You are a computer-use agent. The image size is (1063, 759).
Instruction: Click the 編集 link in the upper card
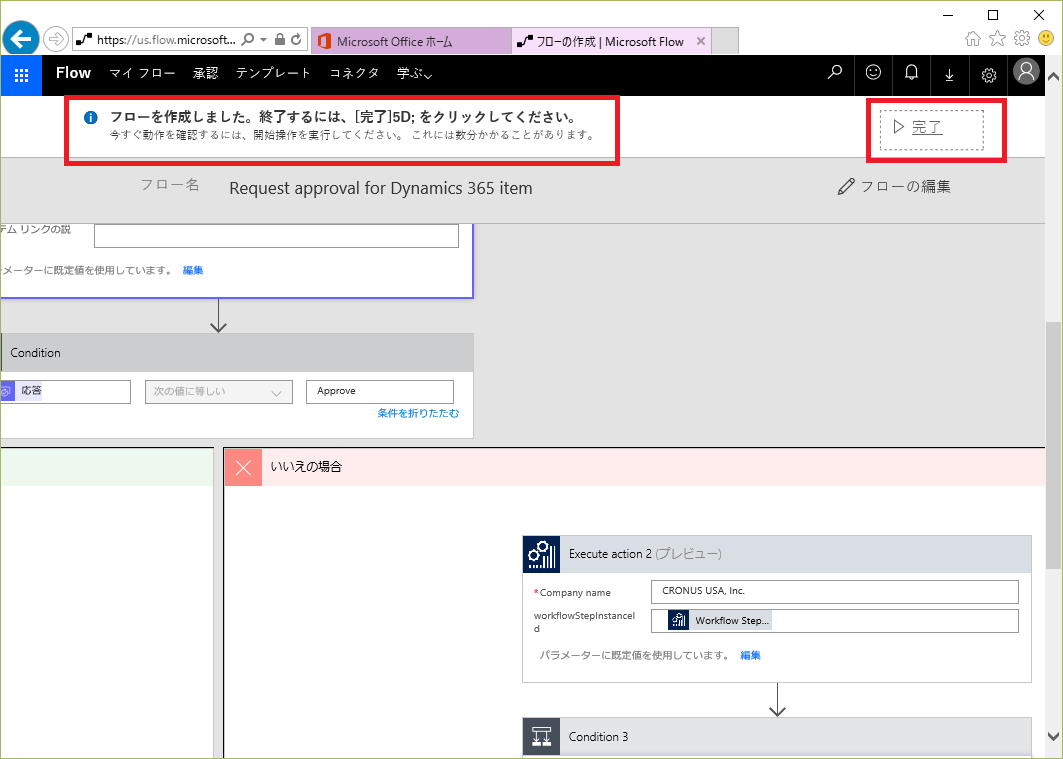click(x=193, y=270)
